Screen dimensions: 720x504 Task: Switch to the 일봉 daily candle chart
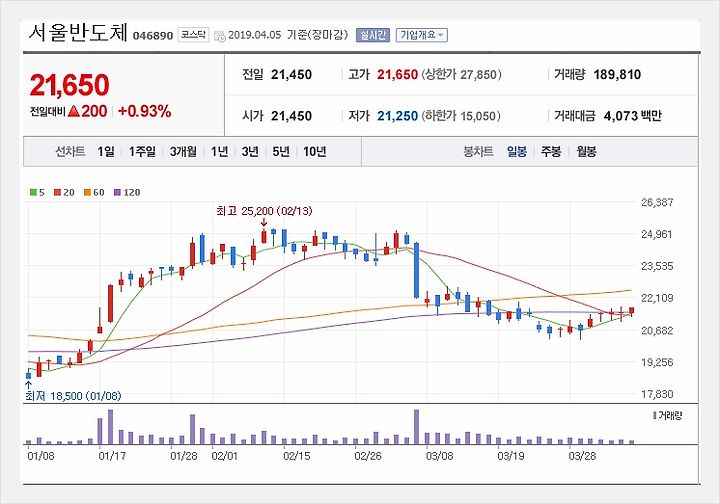click(517, 151)
